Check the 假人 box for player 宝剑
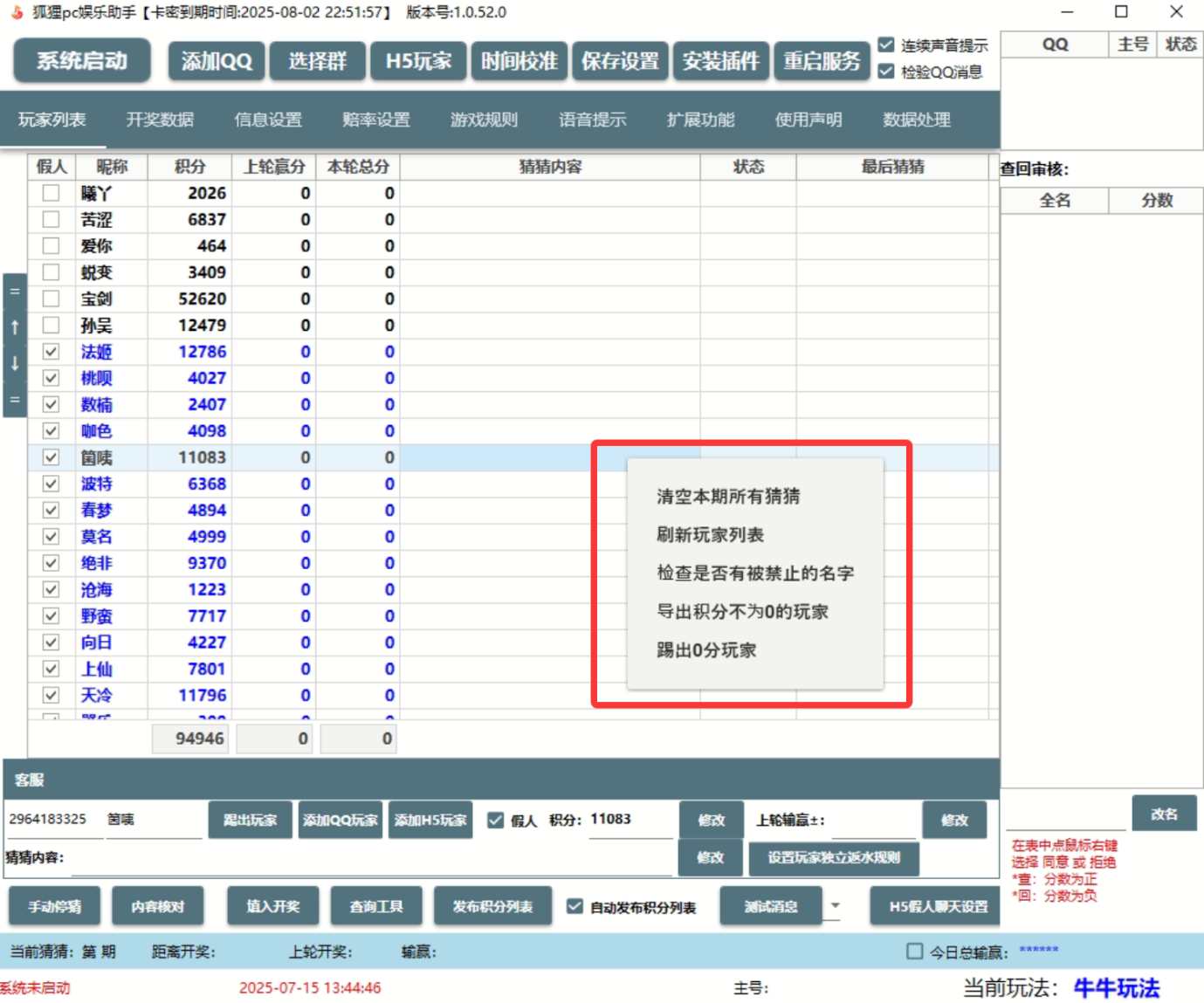 (x=52, y=299)
